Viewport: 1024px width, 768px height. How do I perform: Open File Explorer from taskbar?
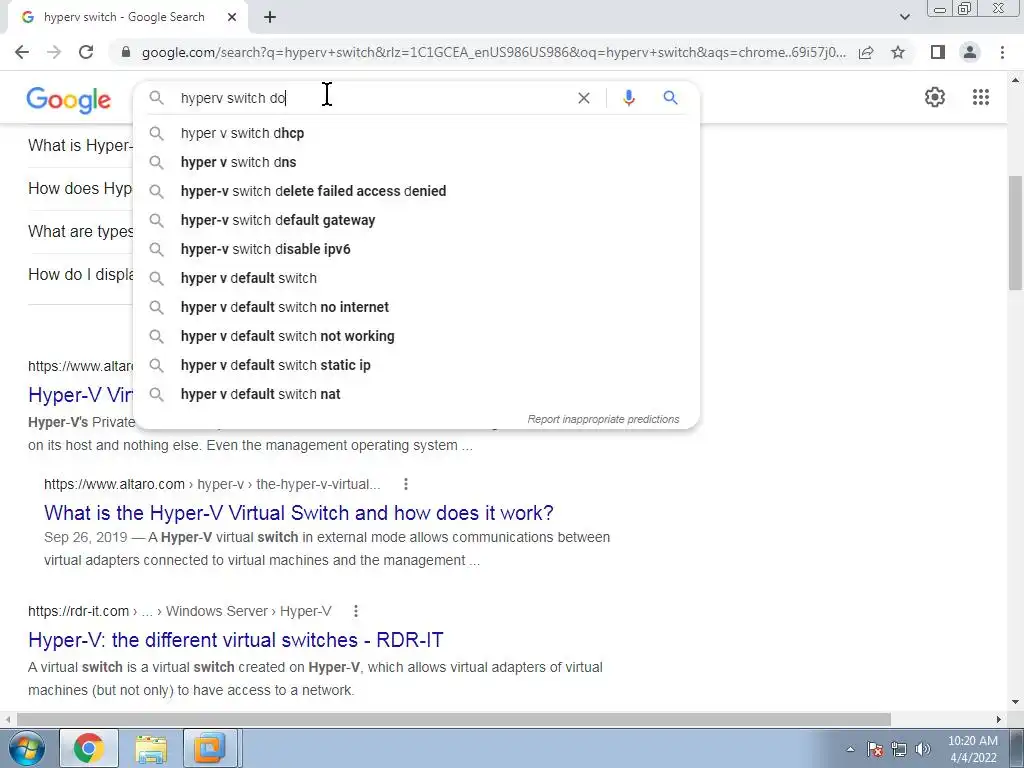coord(151,748)
